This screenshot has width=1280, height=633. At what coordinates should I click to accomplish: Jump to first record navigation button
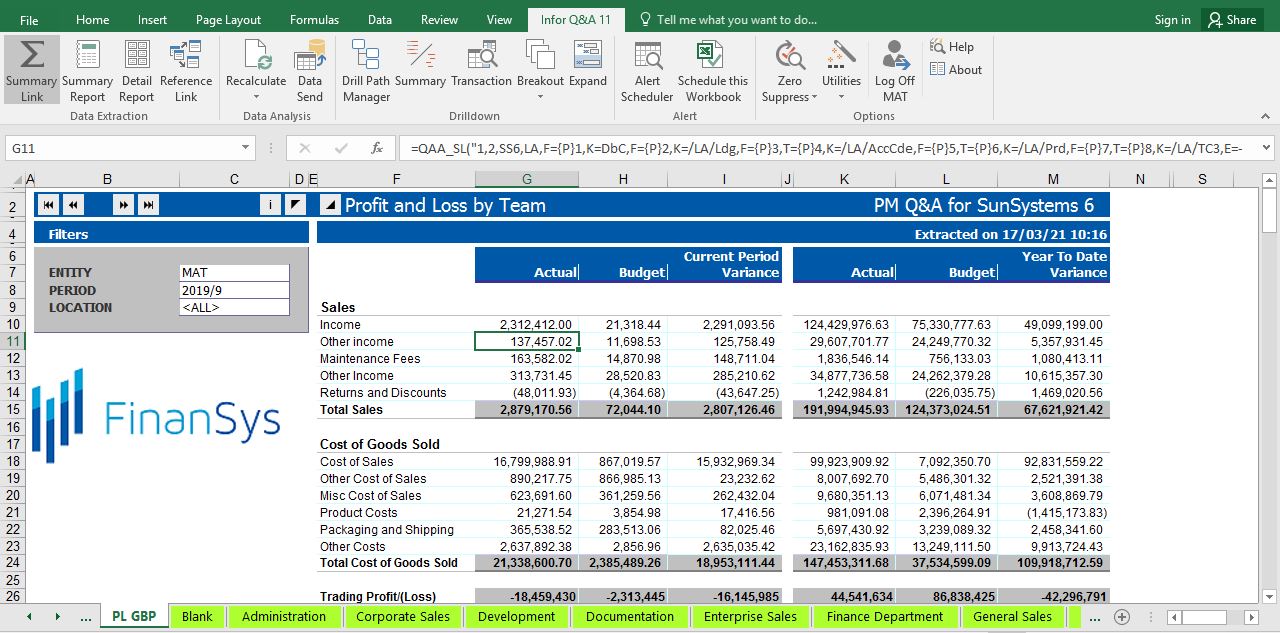(48, 205)
